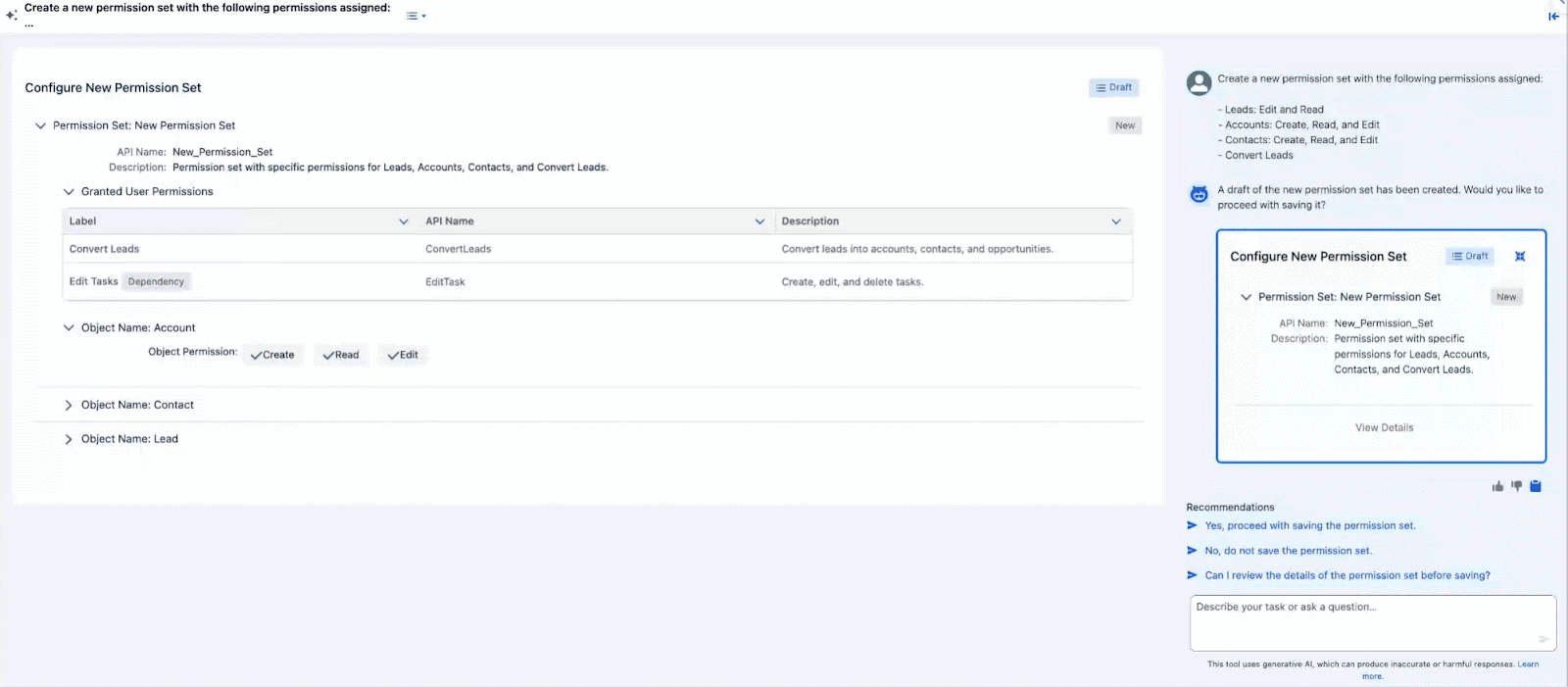
Task: Toggle the Create permission for Account
Action: pos(272,355)
